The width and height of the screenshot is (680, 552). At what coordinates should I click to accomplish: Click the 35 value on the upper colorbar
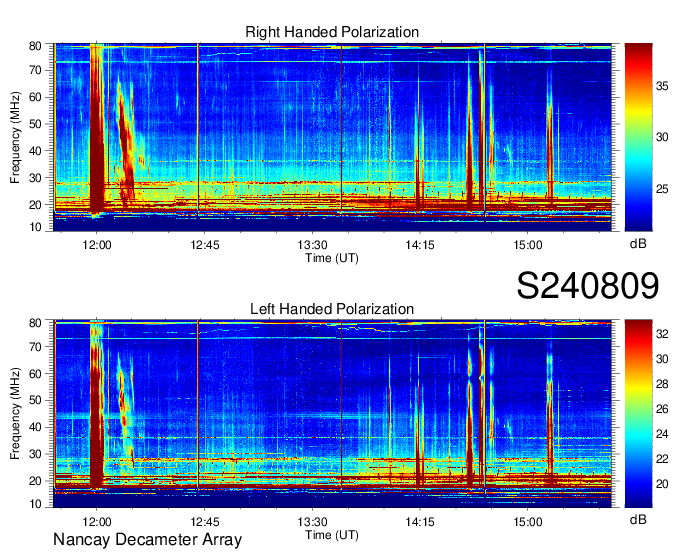pos(662,86)
